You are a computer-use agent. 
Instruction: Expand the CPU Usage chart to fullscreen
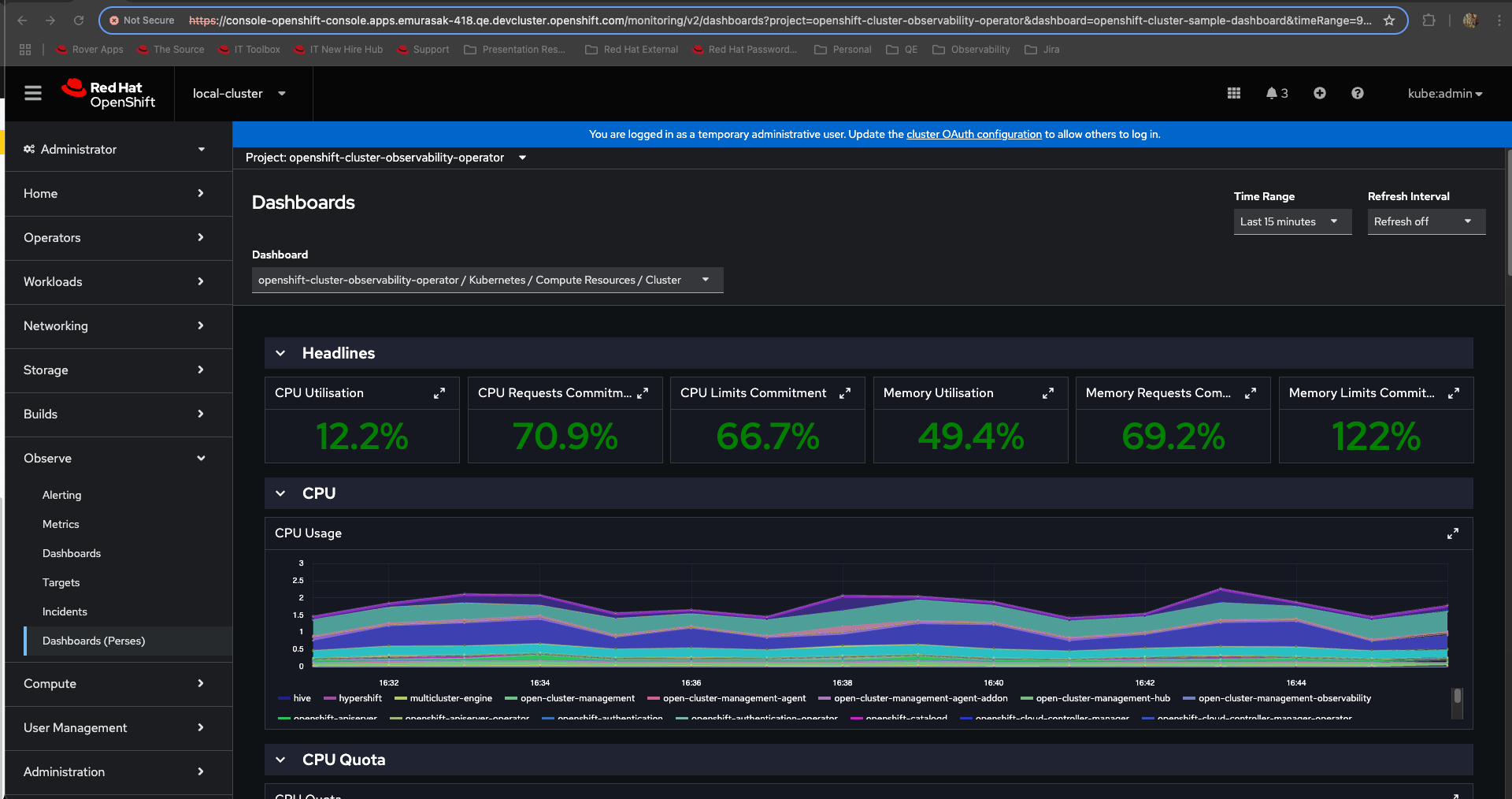tap(1452, 533)
